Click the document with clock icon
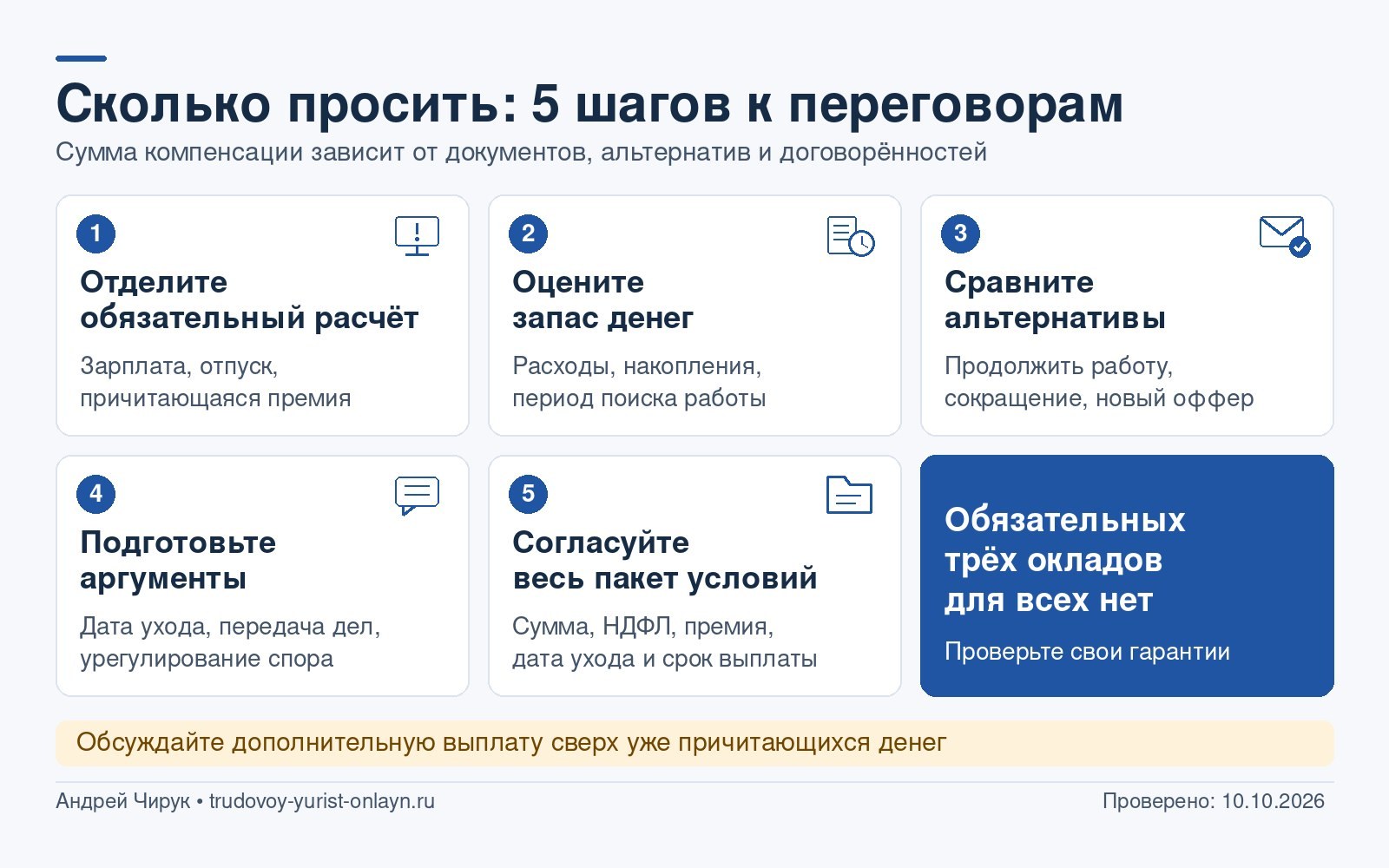The image size is (1389, 868). 851,236
